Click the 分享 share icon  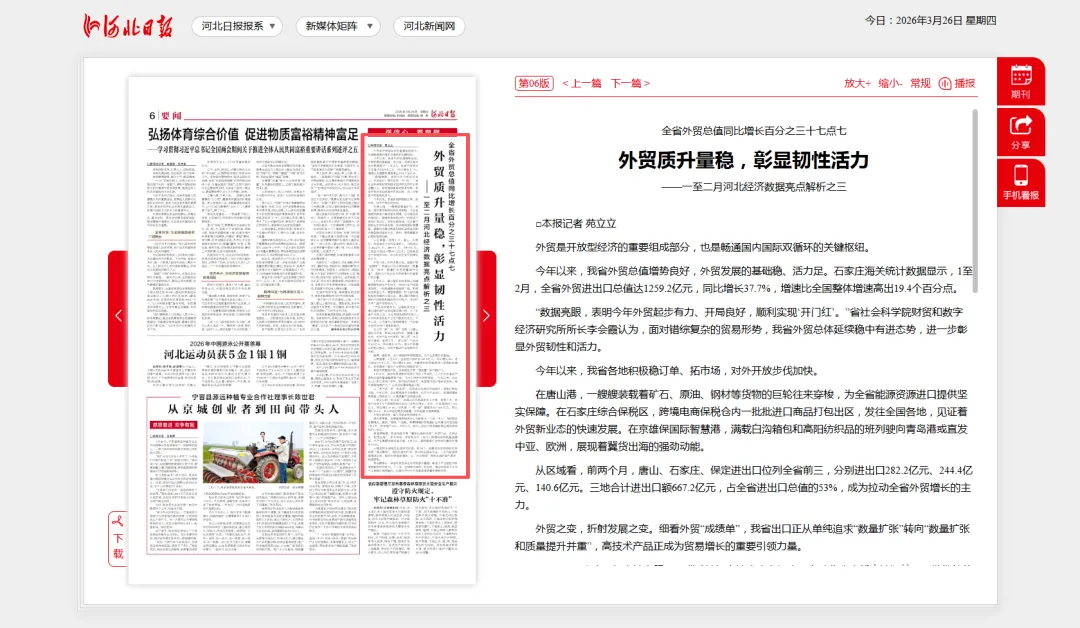[1021, 132]
